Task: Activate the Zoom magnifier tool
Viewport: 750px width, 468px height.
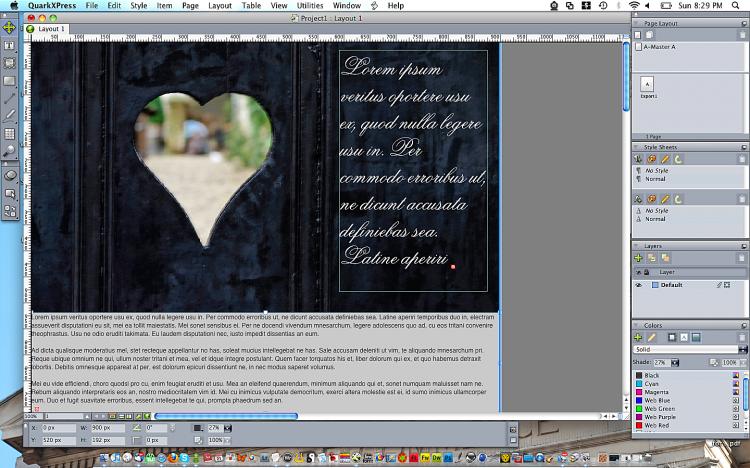Action: (x=10, y=151)
